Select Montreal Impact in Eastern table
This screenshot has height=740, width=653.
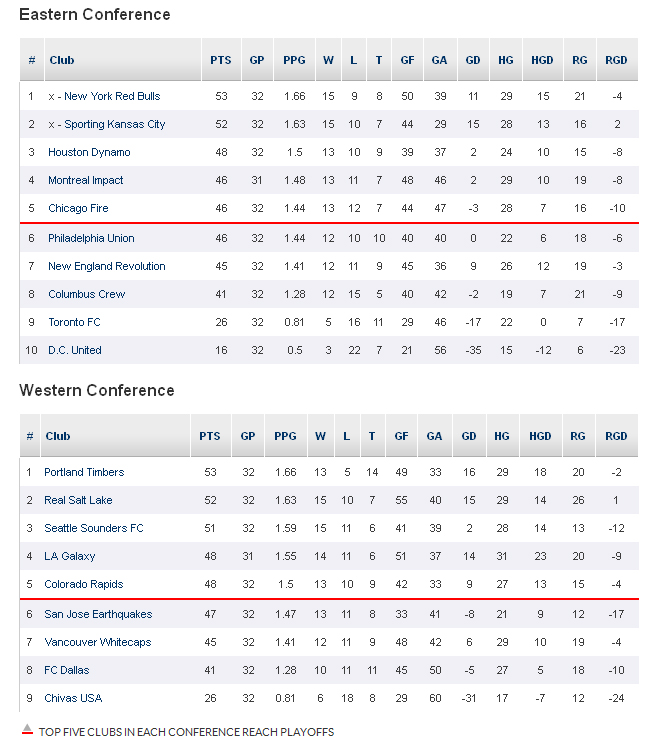coord(86,180)
